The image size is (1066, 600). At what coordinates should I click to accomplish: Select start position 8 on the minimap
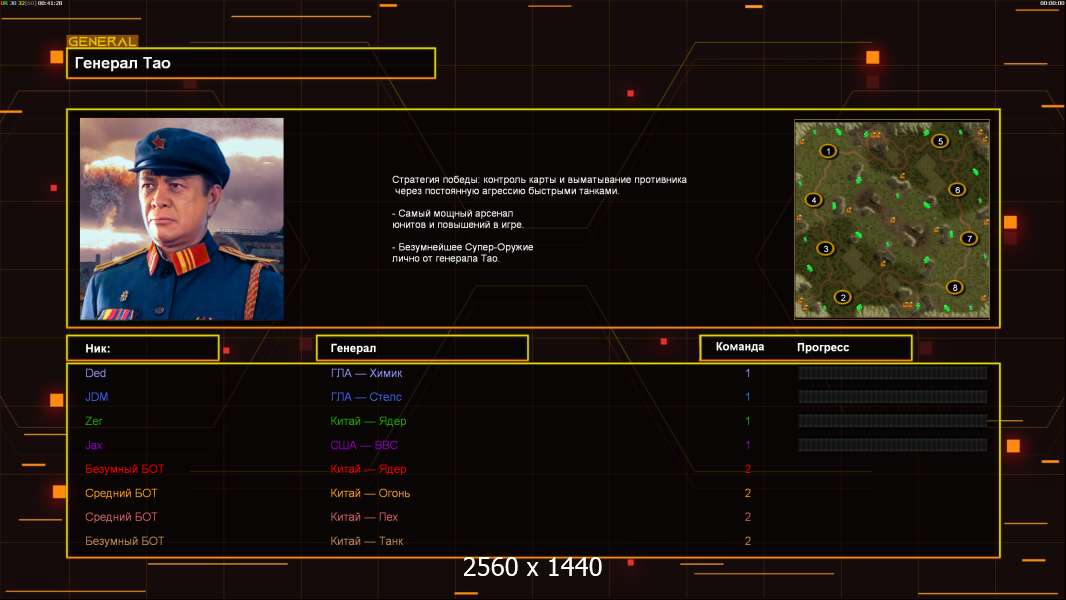tap(955, 287)
